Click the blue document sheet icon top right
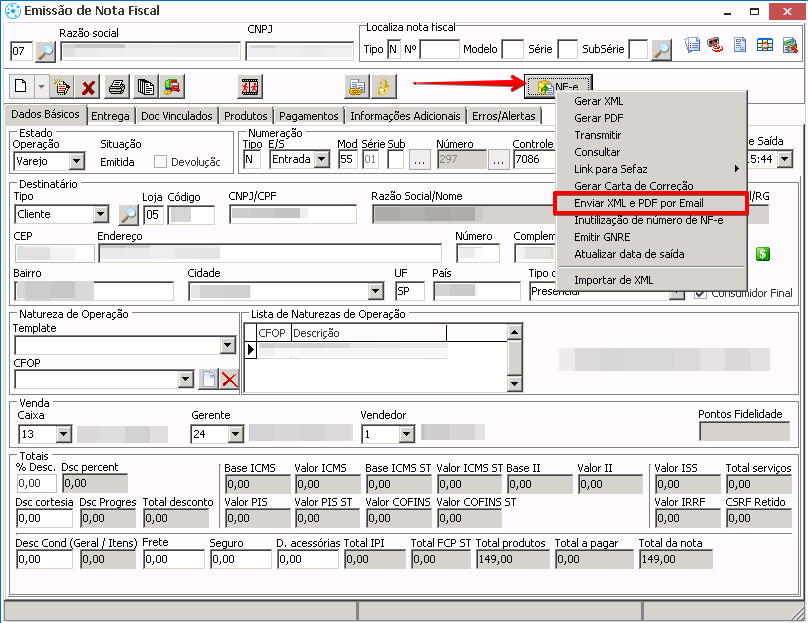 click(739, 45)
